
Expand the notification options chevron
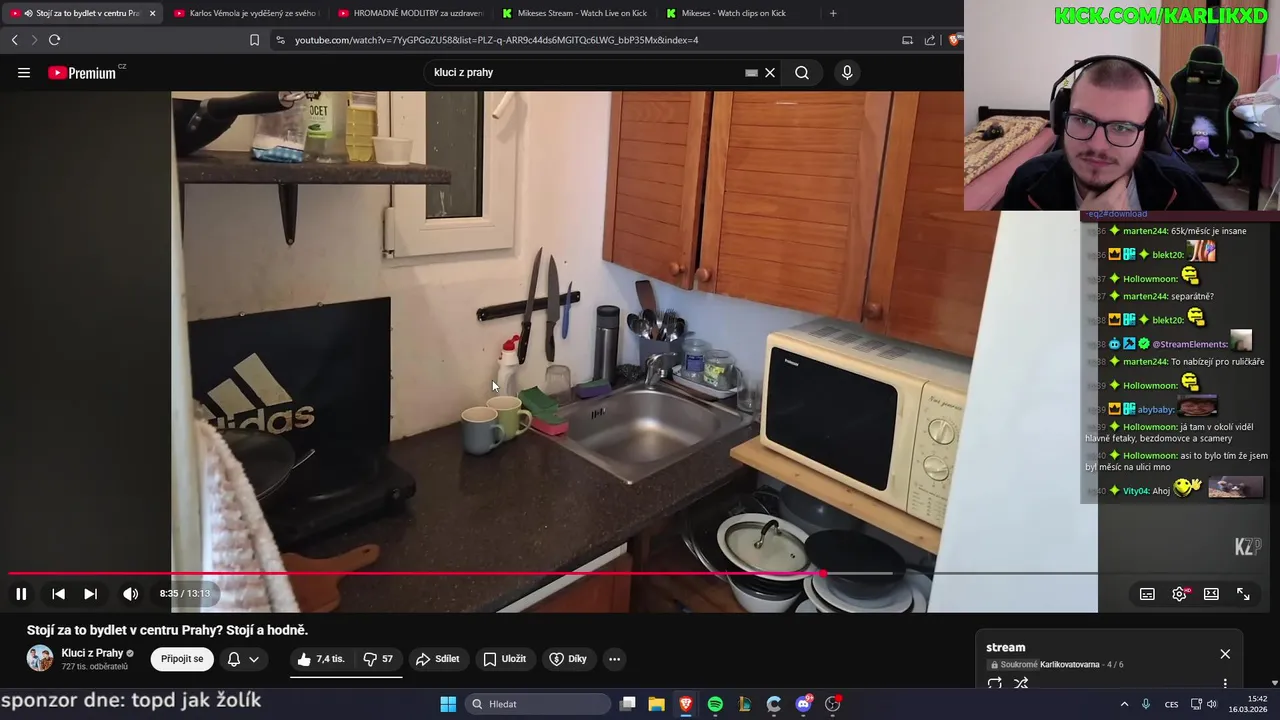coord(254,659)
